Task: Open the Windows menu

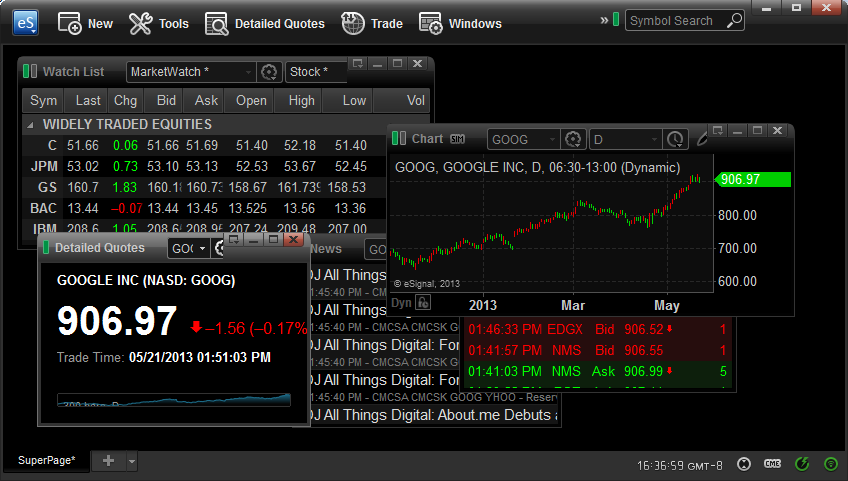Action: point(460,24)
